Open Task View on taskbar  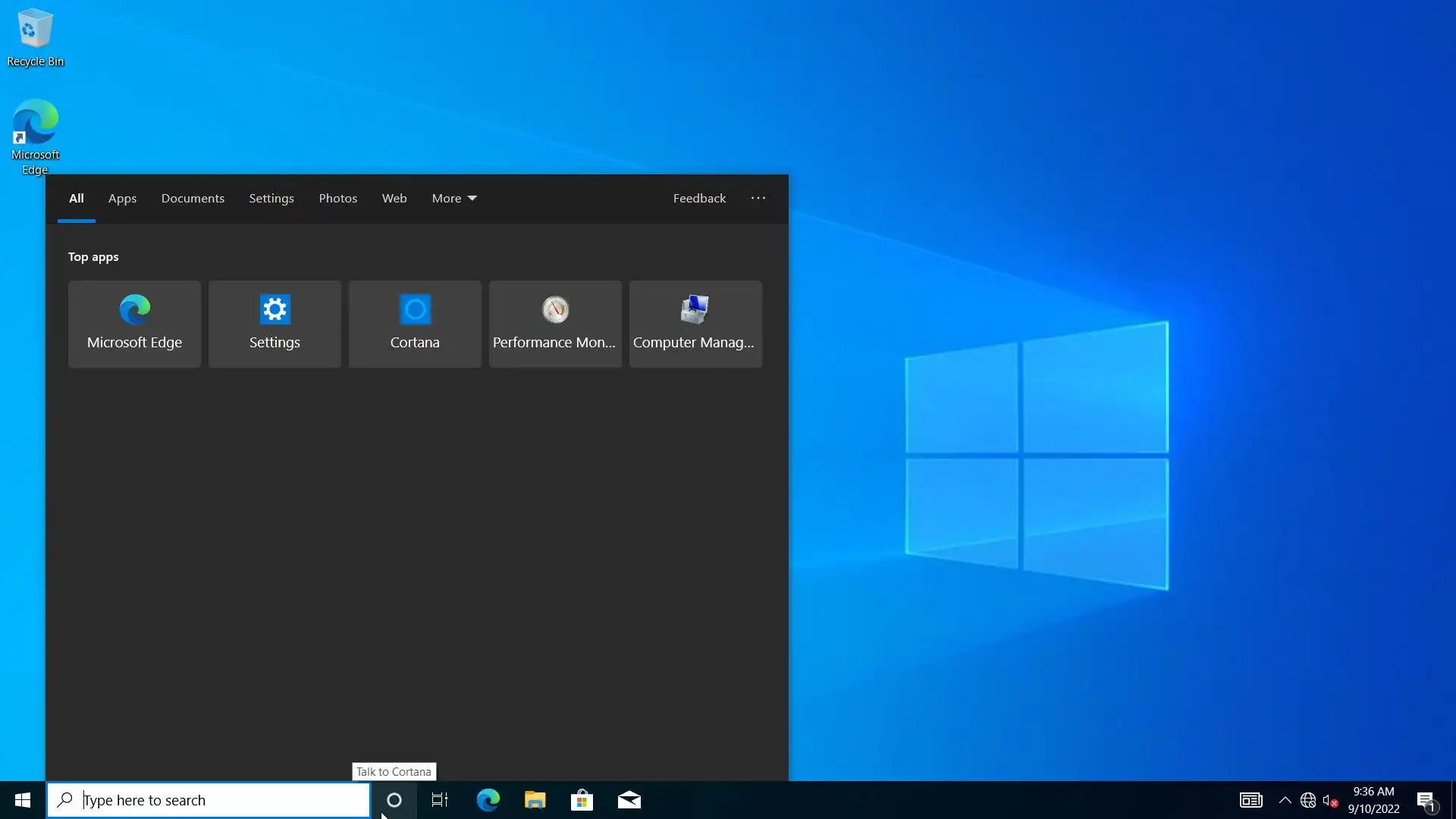[440, 800]
